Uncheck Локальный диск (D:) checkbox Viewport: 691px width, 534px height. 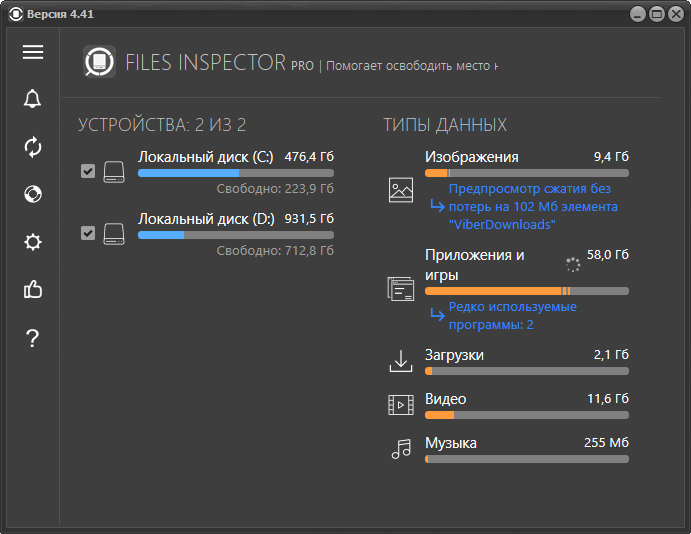pyautogui.click(x=88, y=233)
